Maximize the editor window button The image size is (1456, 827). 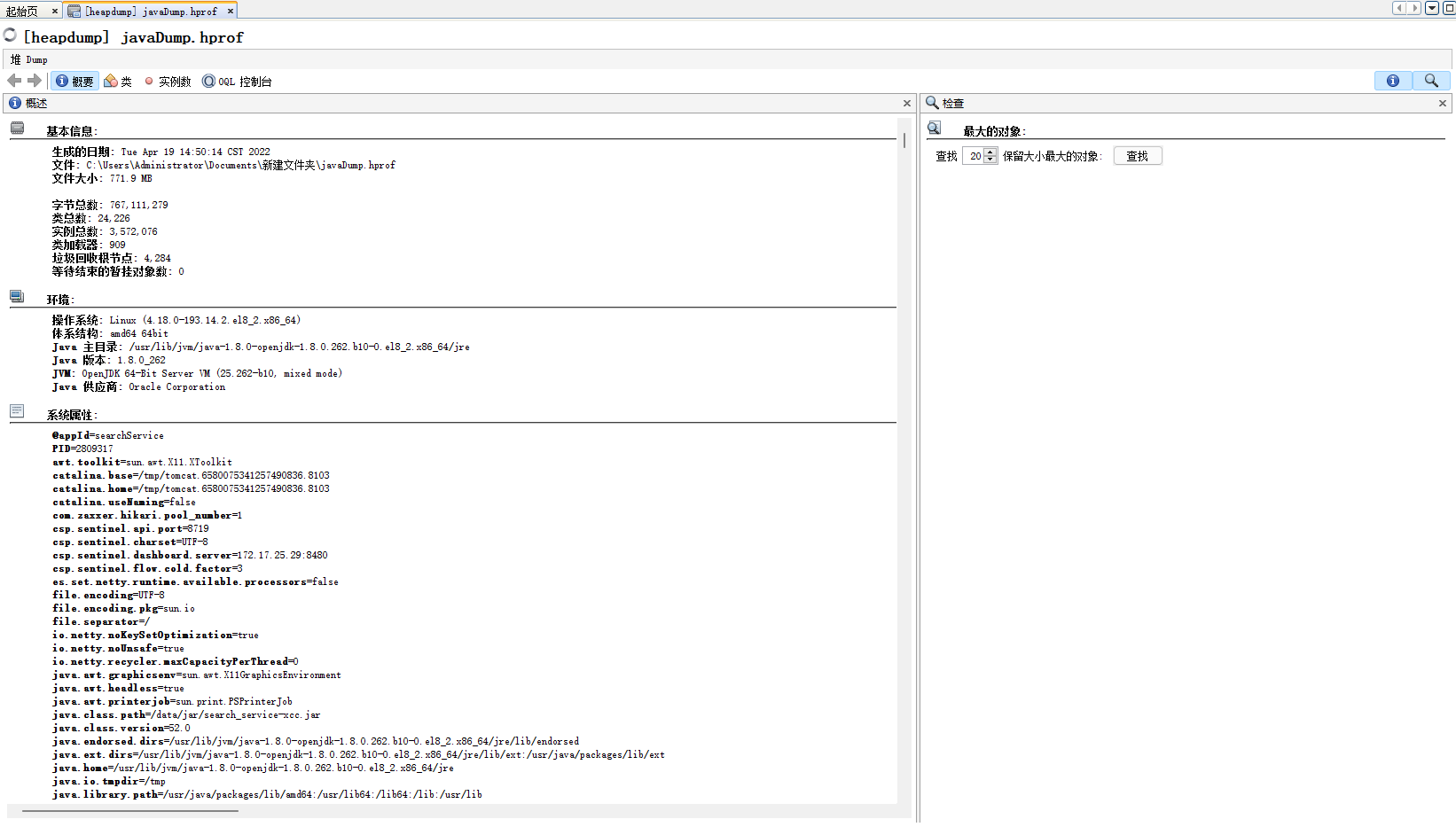coord(1449,8)
